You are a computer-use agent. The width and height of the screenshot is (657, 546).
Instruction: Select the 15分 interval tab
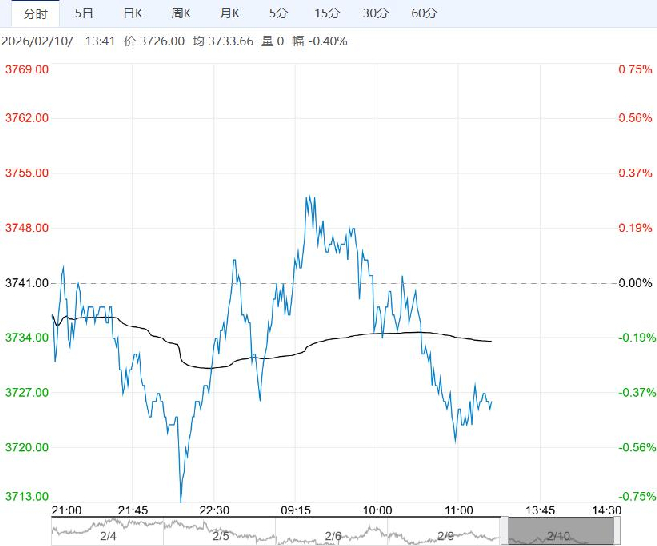[326, 13]
